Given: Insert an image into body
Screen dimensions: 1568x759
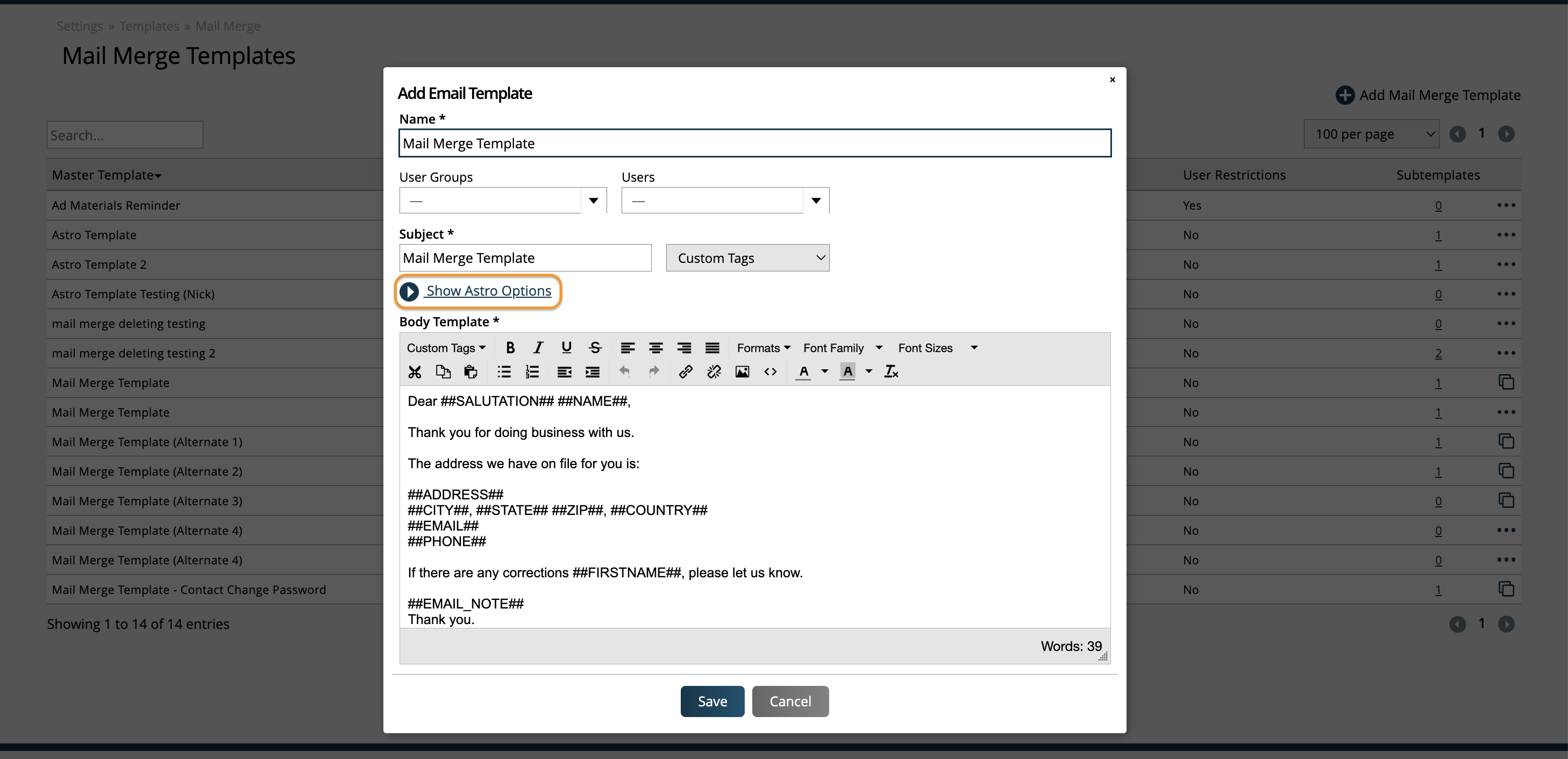Looking at the screenshot, I should (x=742, y=371).
